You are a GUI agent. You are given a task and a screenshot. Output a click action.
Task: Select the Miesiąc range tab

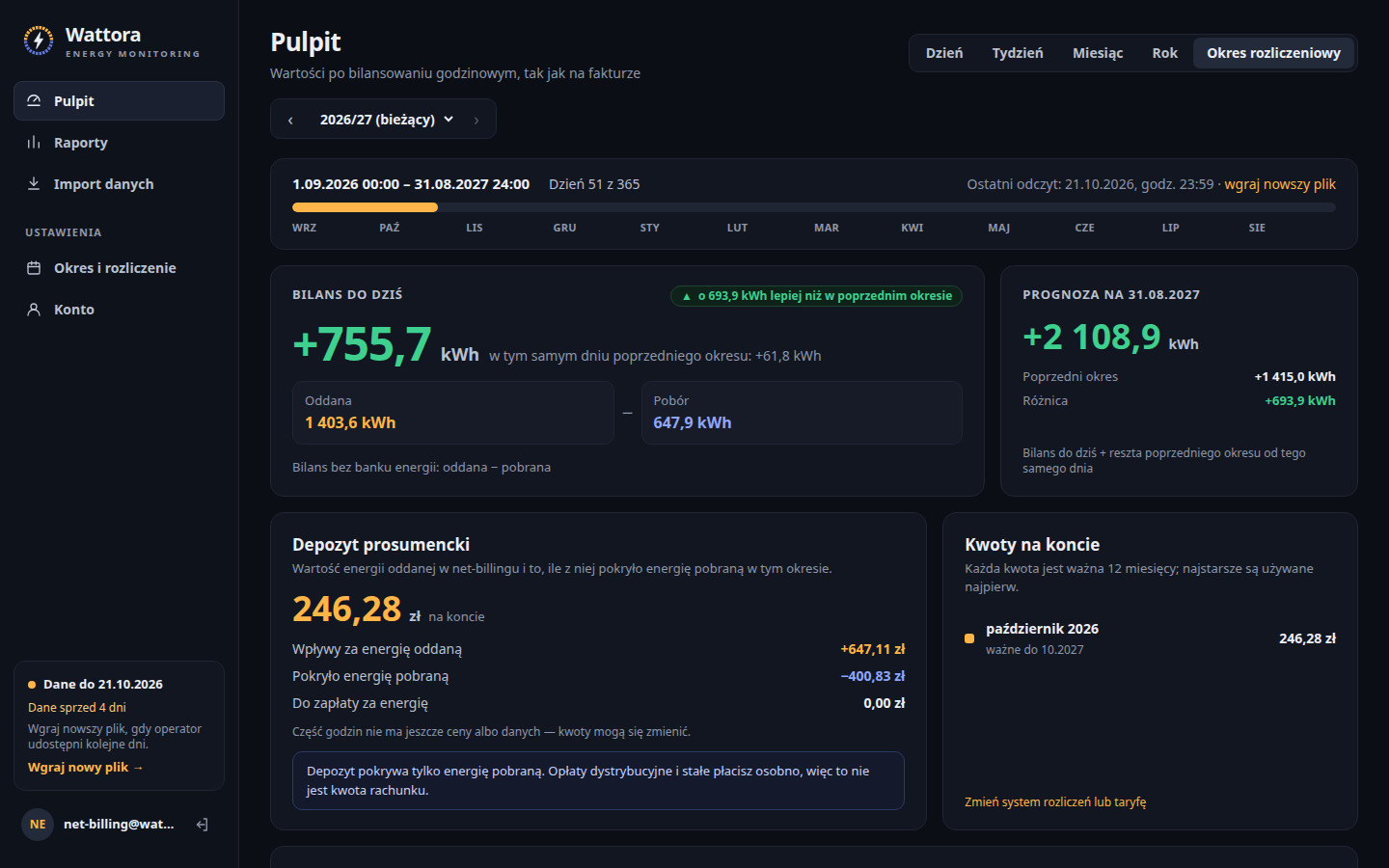[1098, 53]
